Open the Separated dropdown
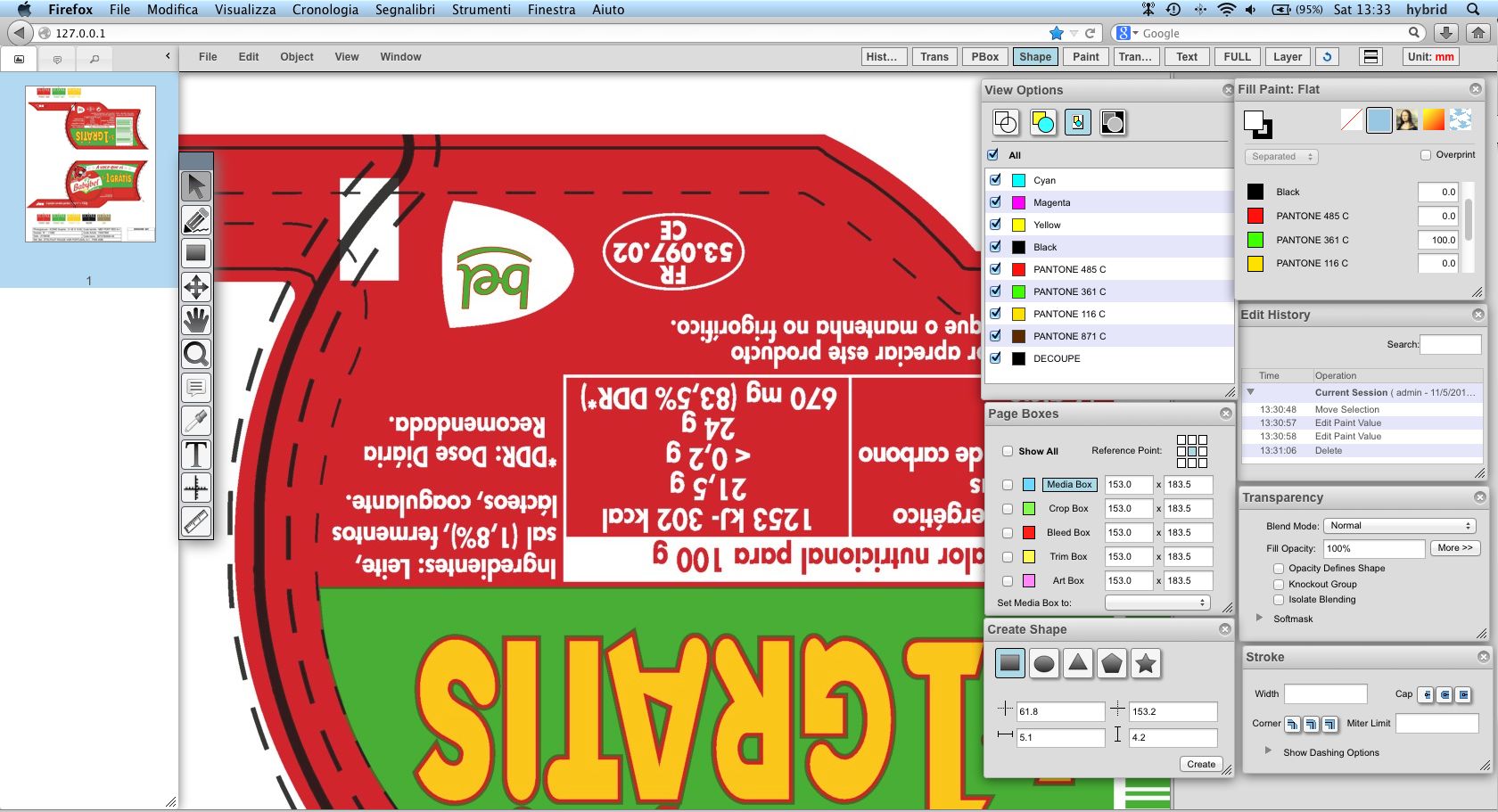The height and width of the screenshot is (812, 1498). 1281,157
